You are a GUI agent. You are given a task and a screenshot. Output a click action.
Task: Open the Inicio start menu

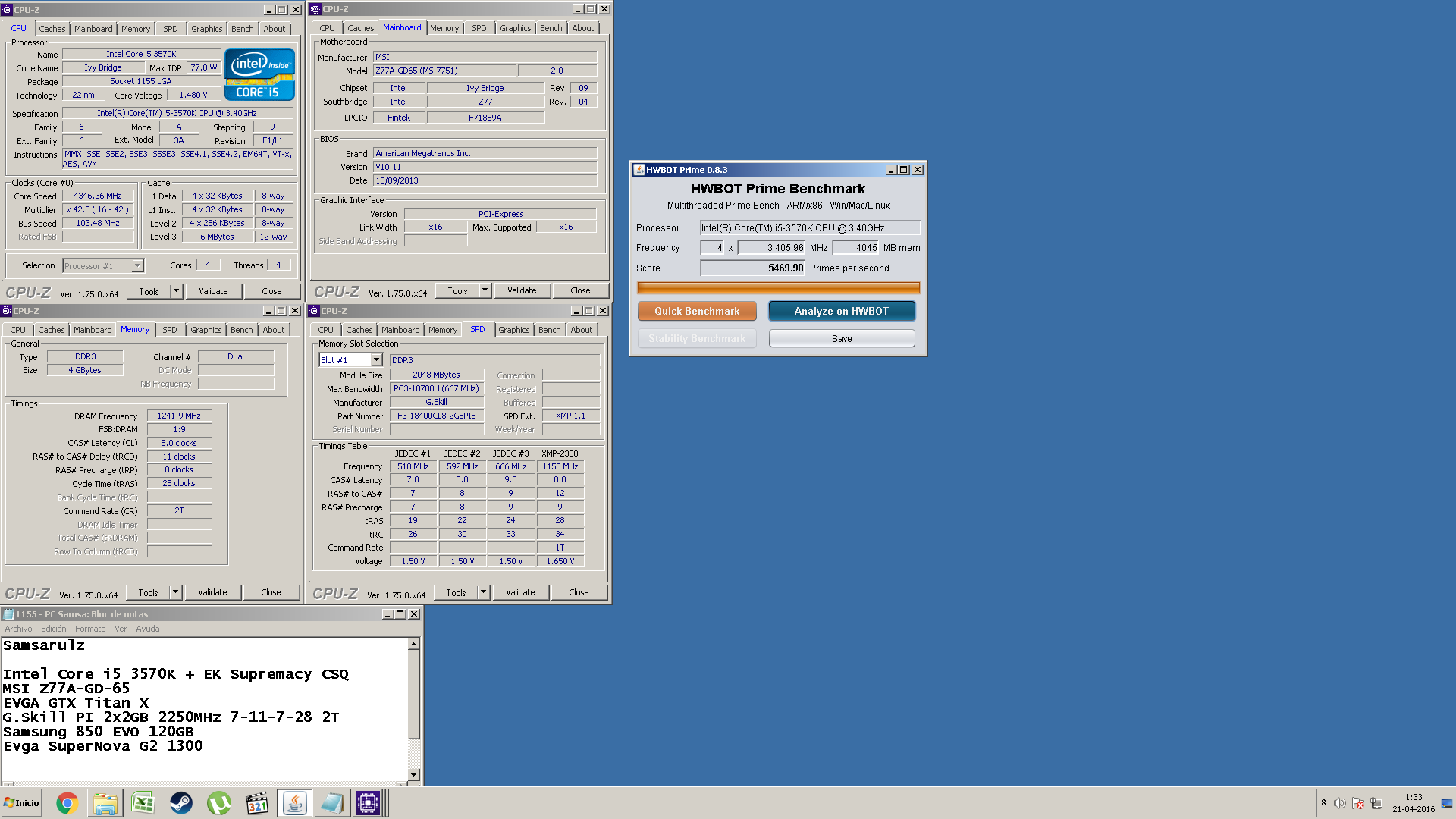pyautogui.click(x=21, y=803)
